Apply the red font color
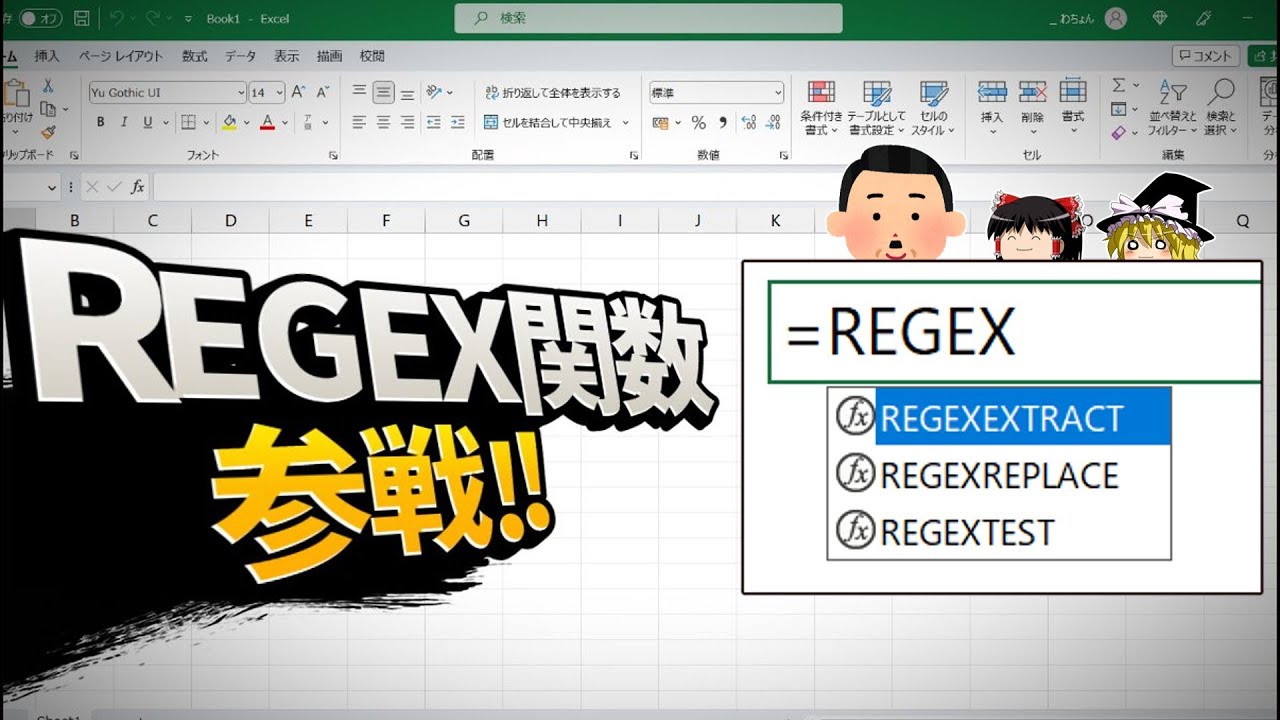 click(x=268, y=122)
